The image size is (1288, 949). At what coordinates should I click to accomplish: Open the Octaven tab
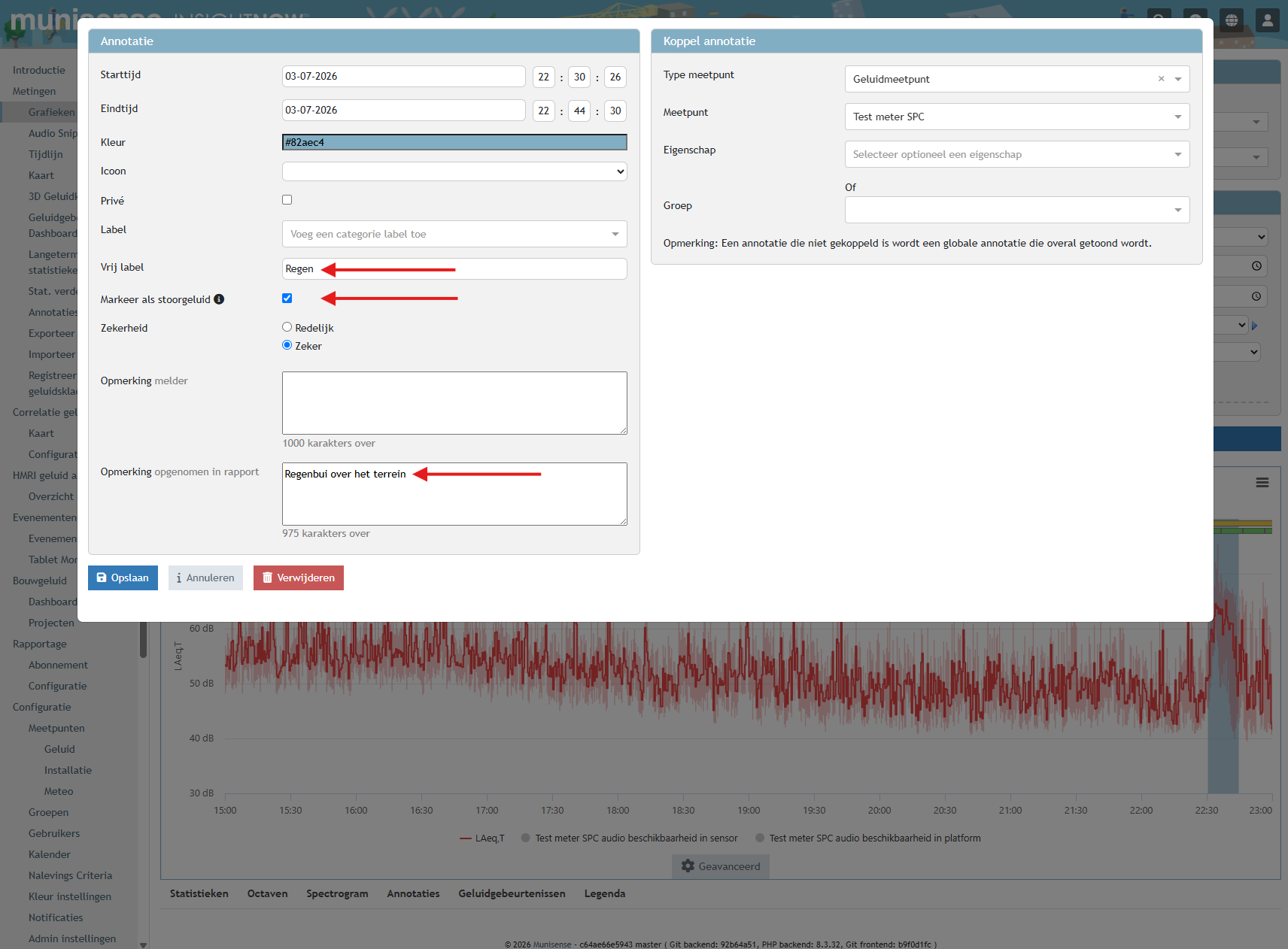coord(268,893)
